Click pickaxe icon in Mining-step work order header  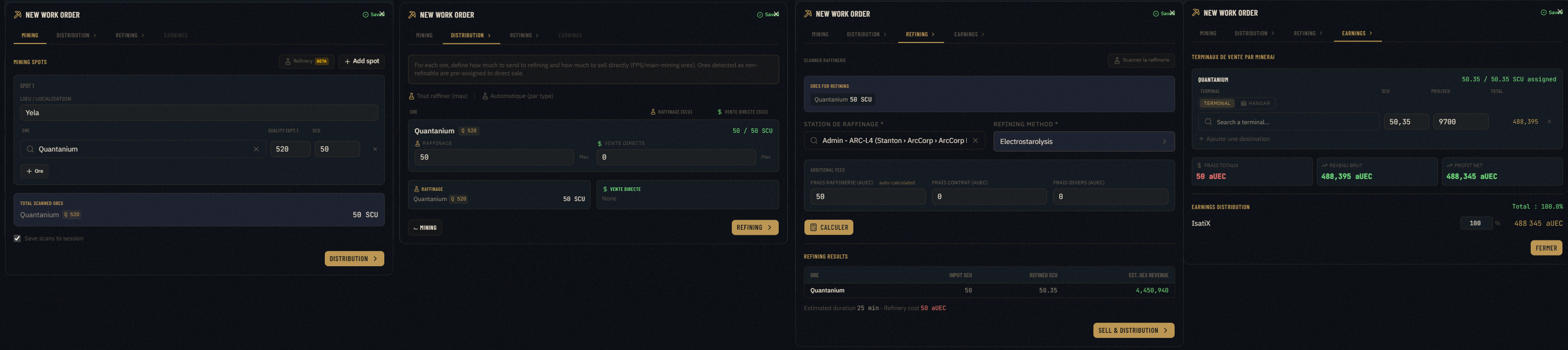18,15
